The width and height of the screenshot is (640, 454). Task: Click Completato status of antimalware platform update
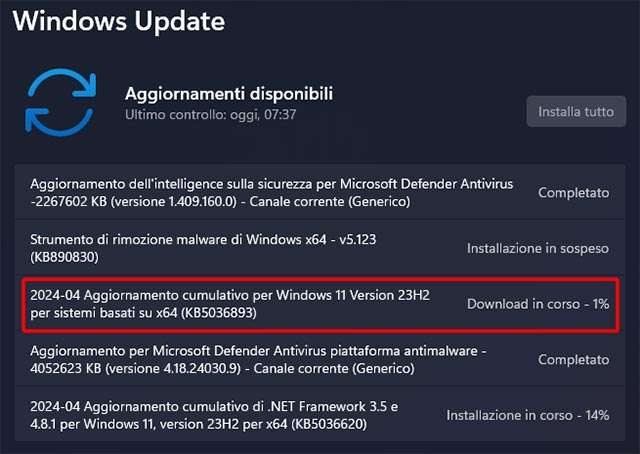coord(573,359)
